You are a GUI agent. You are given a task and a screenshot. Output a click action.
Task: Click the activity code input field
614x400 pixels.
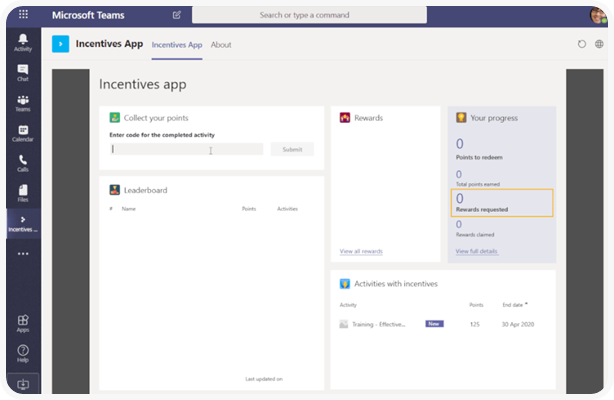click(187, 149)
